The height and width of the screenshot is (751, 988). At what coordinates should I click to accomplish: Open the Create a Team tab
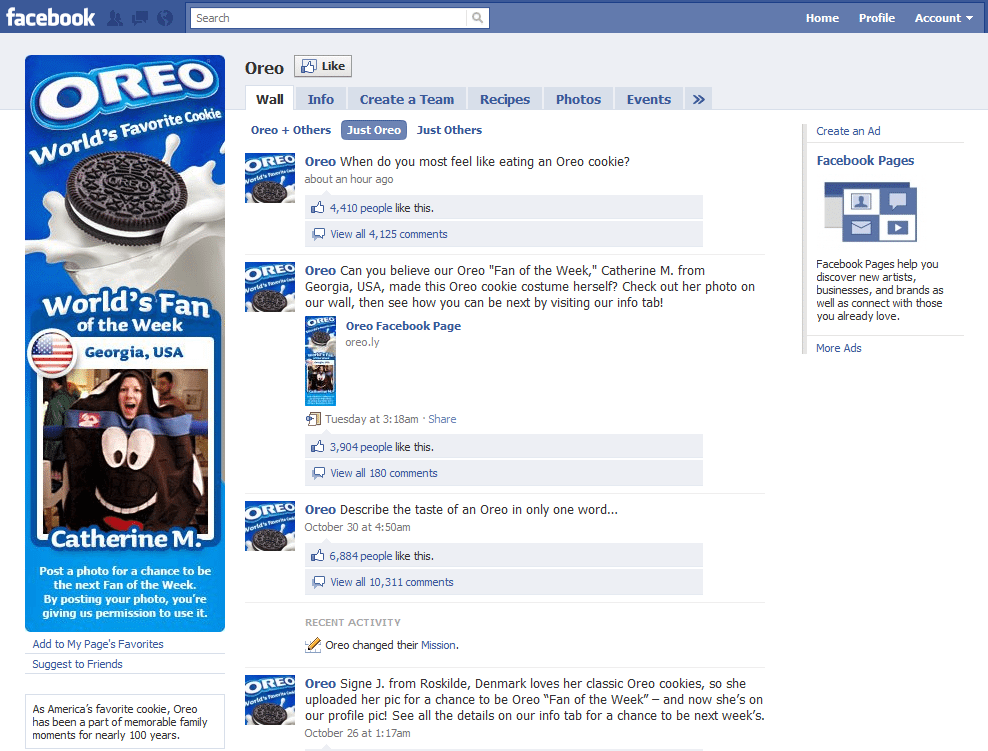[x=406, y=100]
